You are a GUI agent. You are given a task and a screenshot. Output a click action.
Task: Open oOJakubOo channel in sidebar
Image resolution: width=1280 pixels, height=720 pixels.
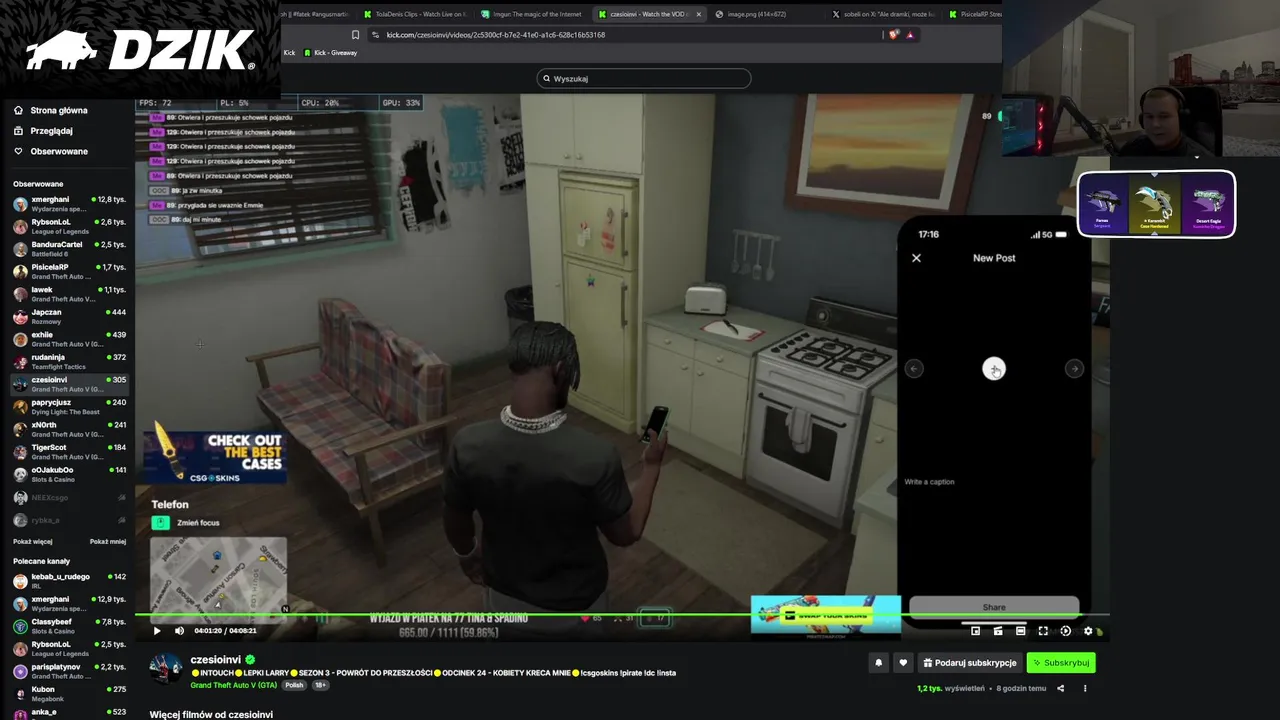tap(70, 474)
